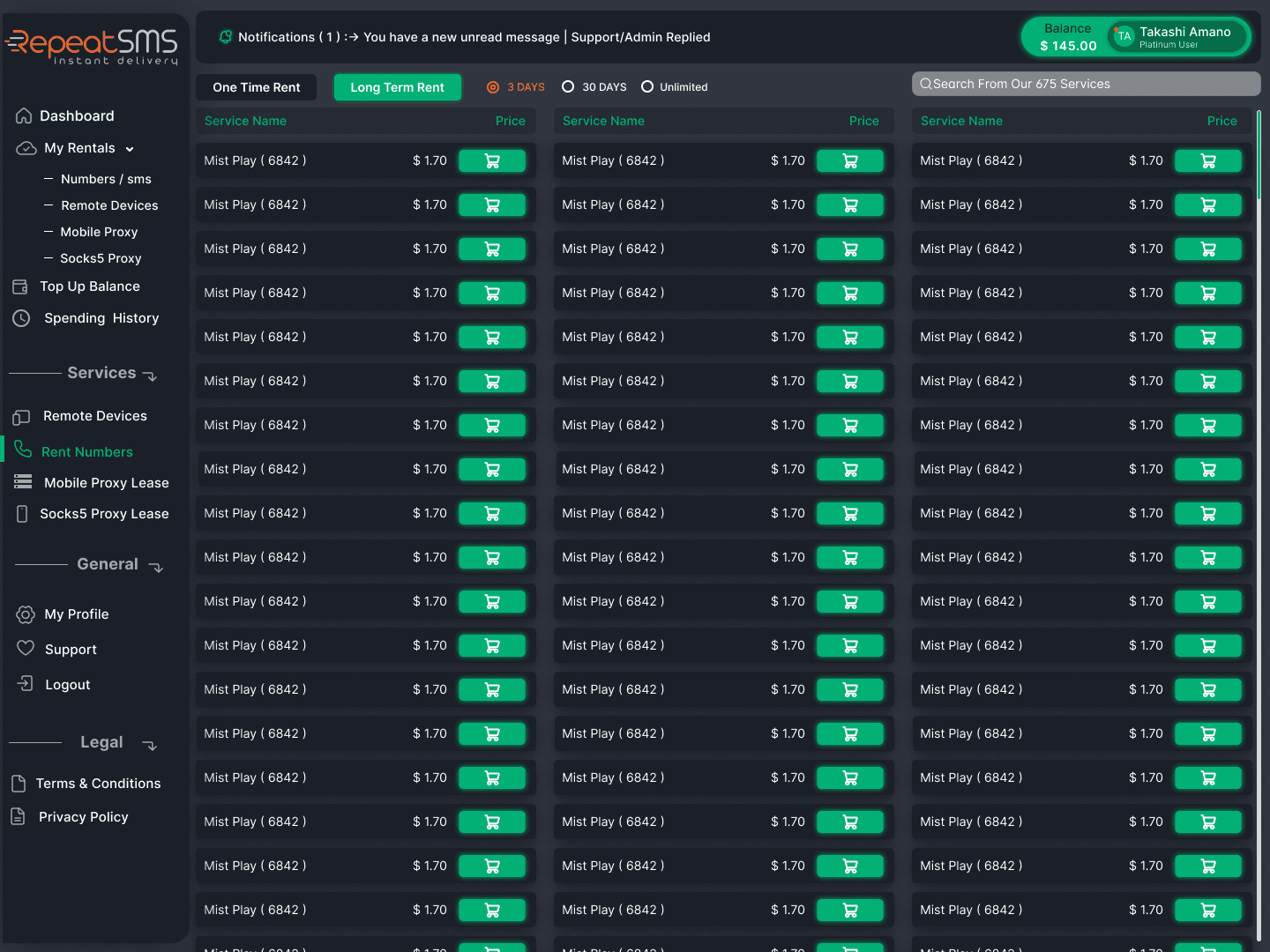Click the cart icon on the first Mist Play row
This screenshot has width=1270, height=952.
[x=492, y=160]
